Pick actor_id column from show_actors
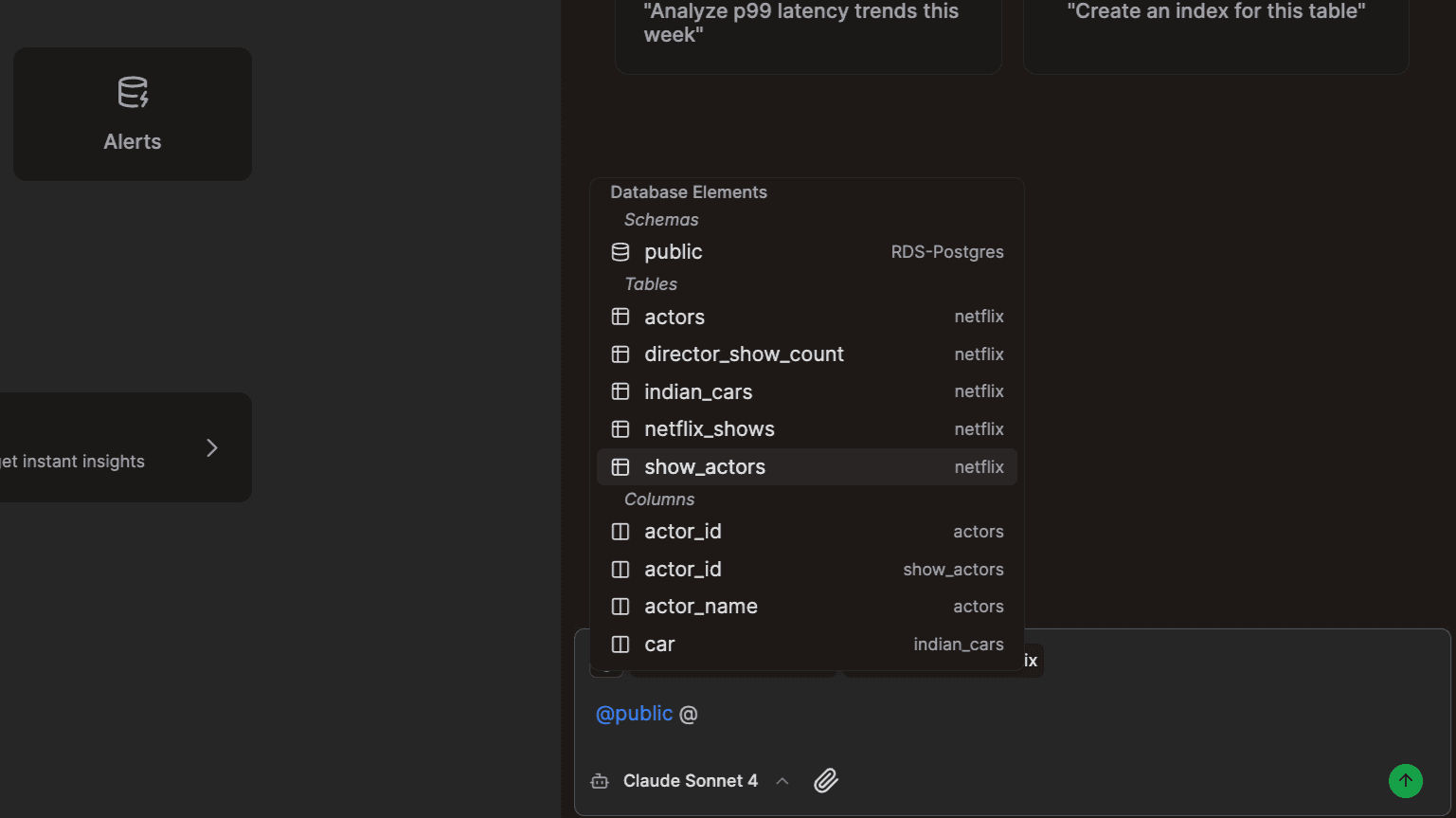 click(x=807, y=570)
